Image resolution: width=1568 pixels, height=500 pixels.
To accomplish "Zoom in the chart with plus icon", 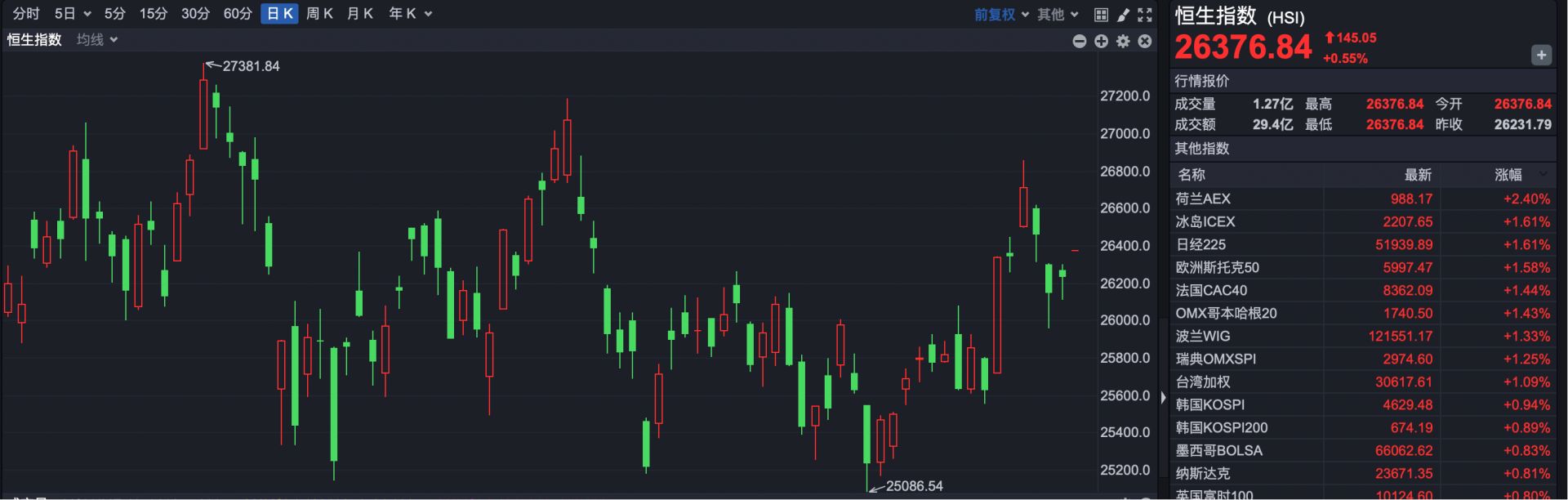I will [1101, 41].
